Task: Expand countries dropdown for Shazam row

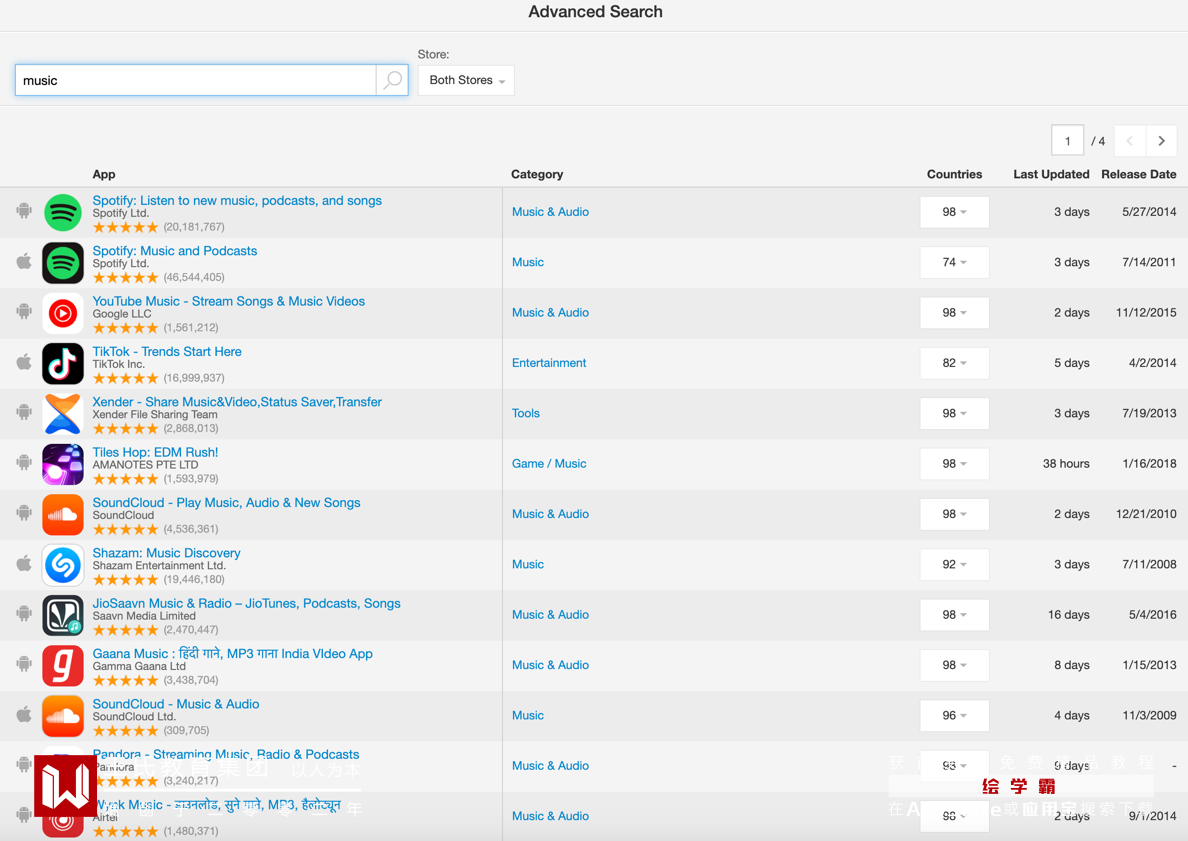Action: [x=954, y=564]
